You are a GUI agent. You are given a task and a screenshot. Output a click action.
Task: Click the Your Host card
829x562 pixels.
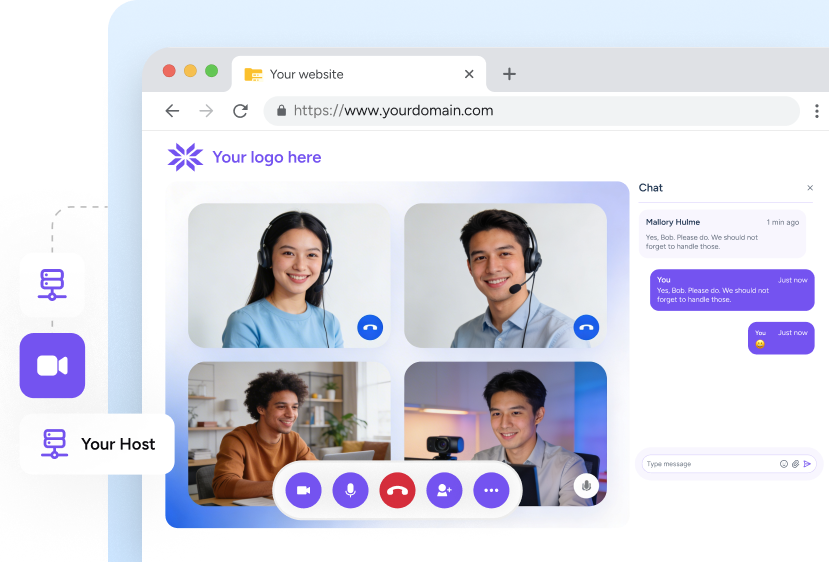97,444
